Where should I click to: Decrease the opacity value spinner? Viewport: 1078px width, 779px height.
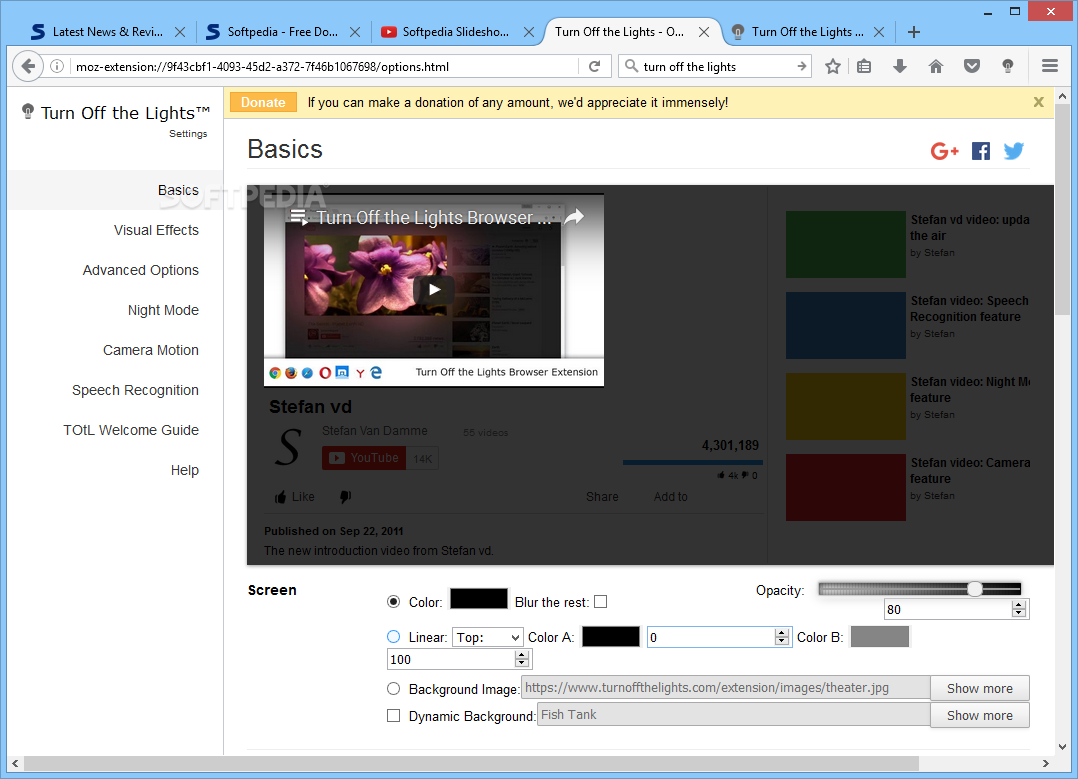(1019, 613)
